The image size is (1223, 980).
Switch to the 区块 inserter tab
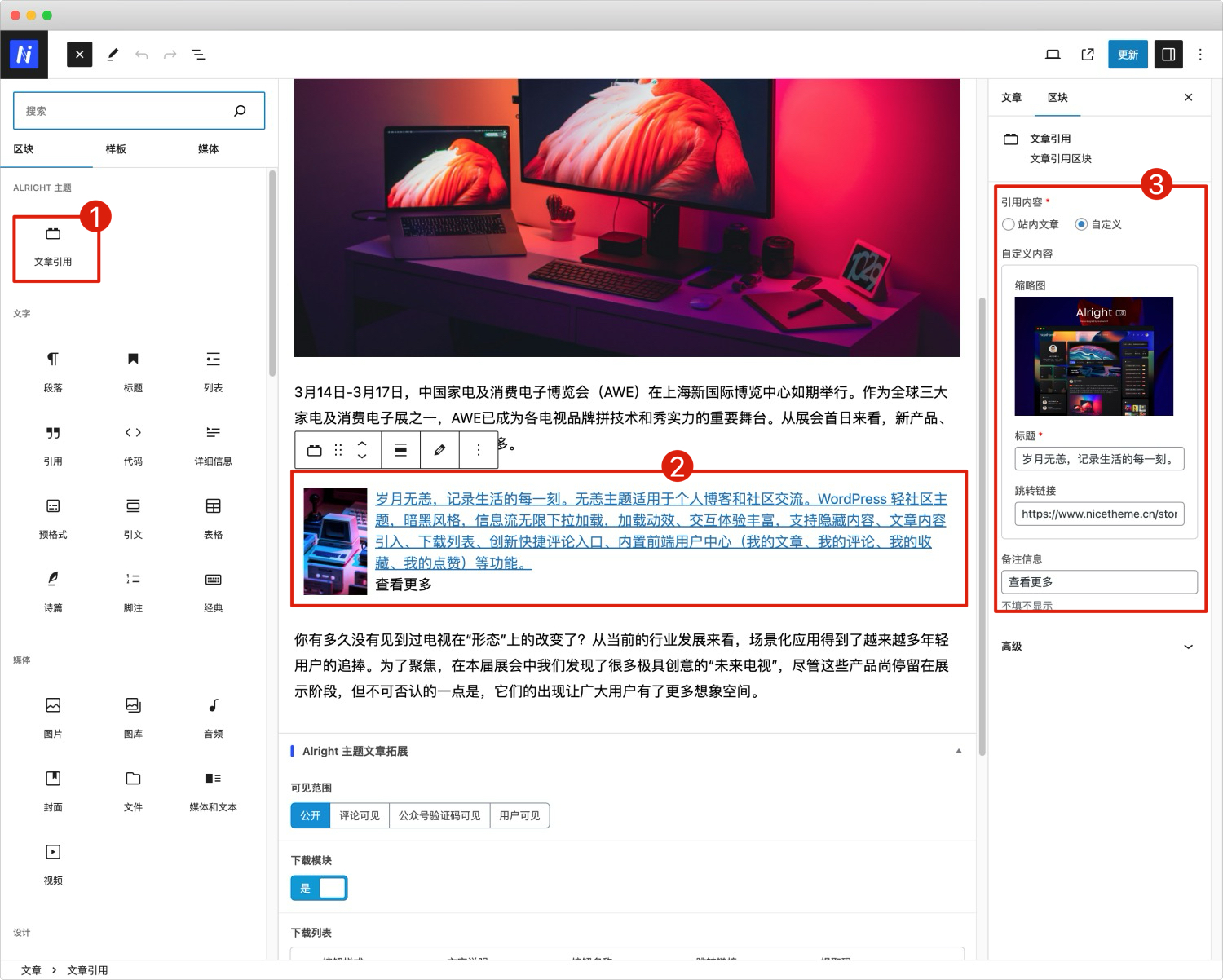click(x=24, y=149)
